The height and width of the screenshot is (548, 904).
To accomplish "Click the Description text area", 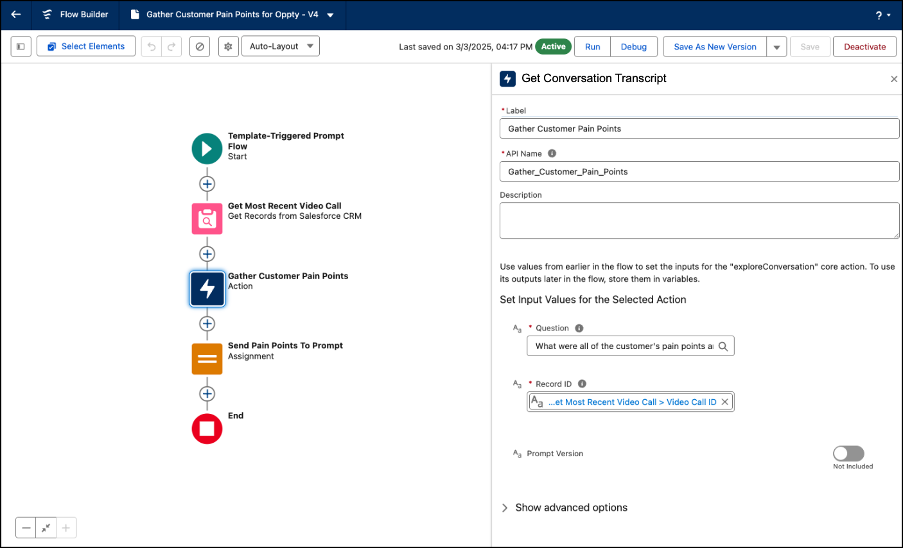I will (699, 220).
